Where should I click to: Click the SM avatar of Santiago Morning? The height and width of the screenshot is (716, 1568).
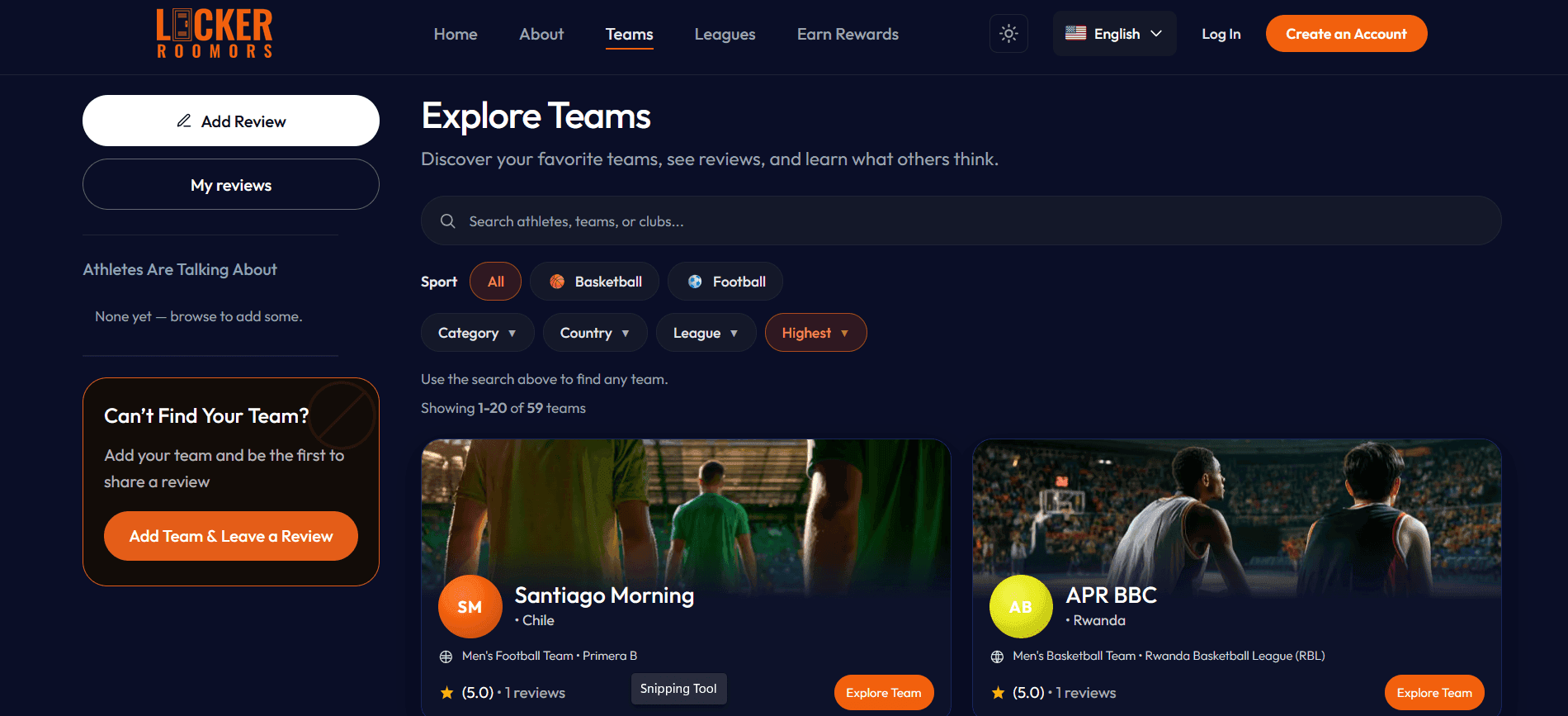(470, 607)
